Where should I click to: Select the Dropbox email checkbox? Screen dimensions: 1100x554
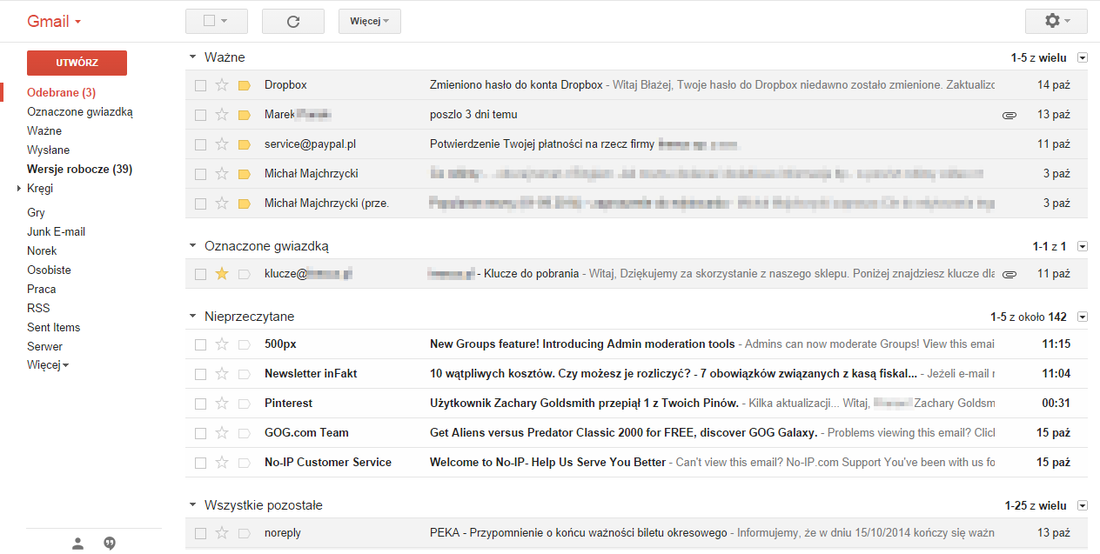[x=201, y=86]
